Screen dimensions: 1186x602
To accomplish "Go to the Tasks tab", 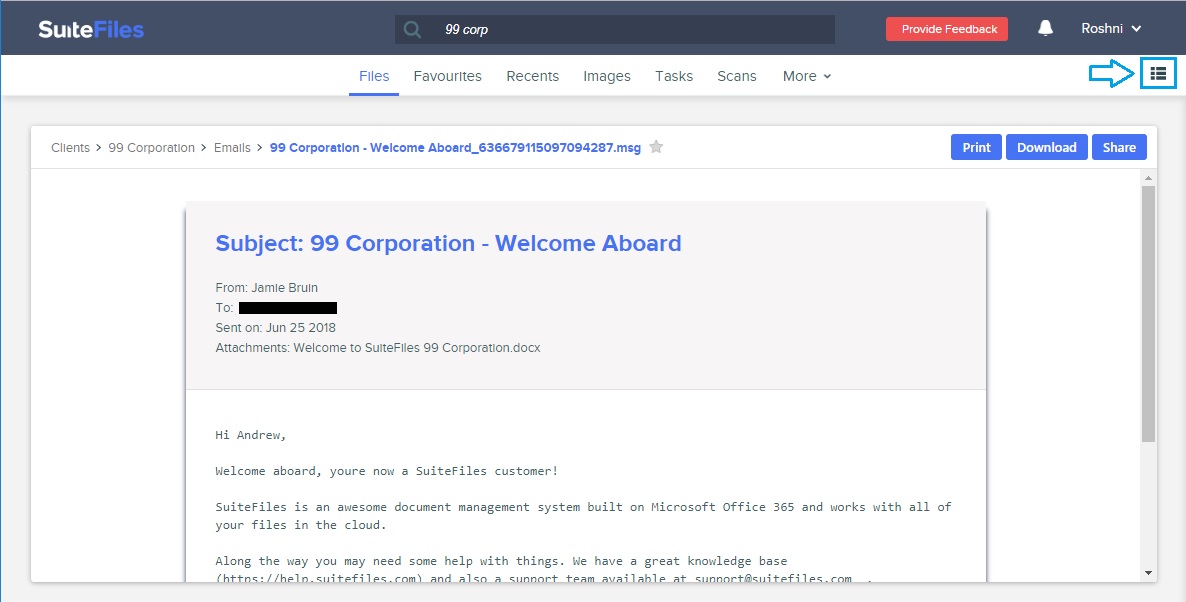I will coord(673,76).
